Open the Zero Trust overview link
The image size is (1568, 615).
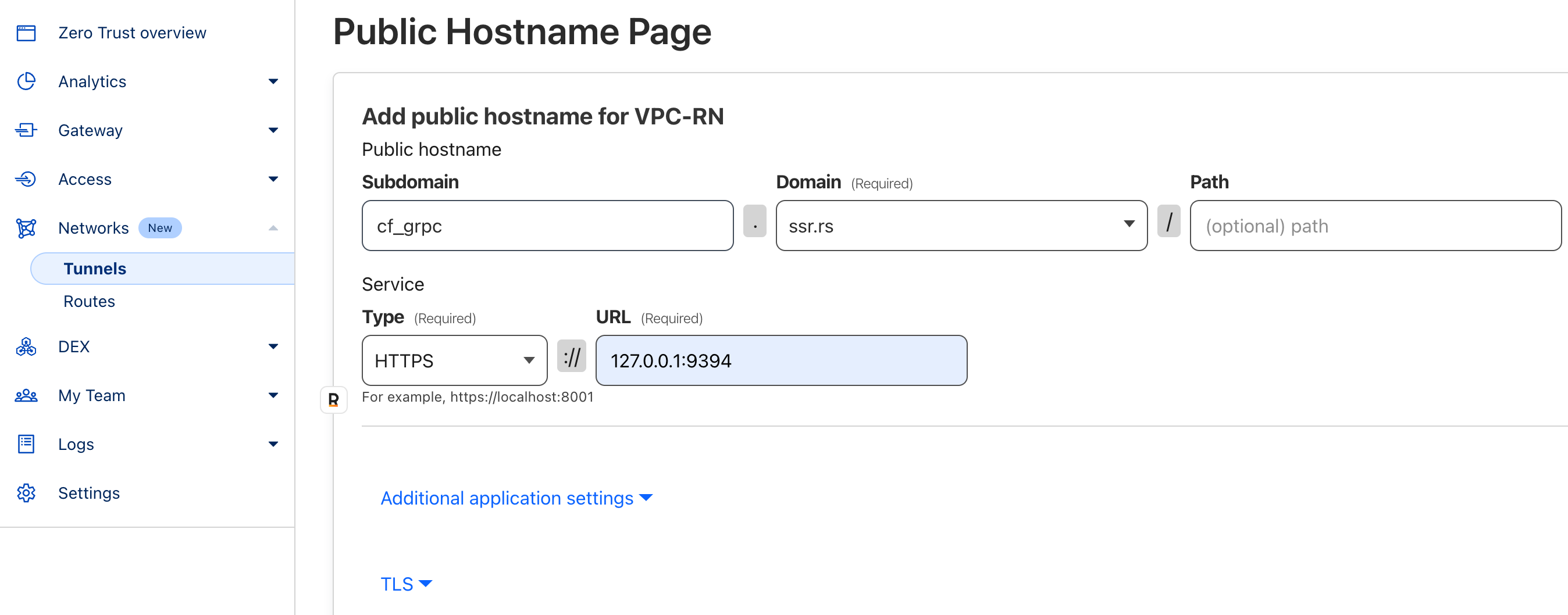tap(132, 33)
